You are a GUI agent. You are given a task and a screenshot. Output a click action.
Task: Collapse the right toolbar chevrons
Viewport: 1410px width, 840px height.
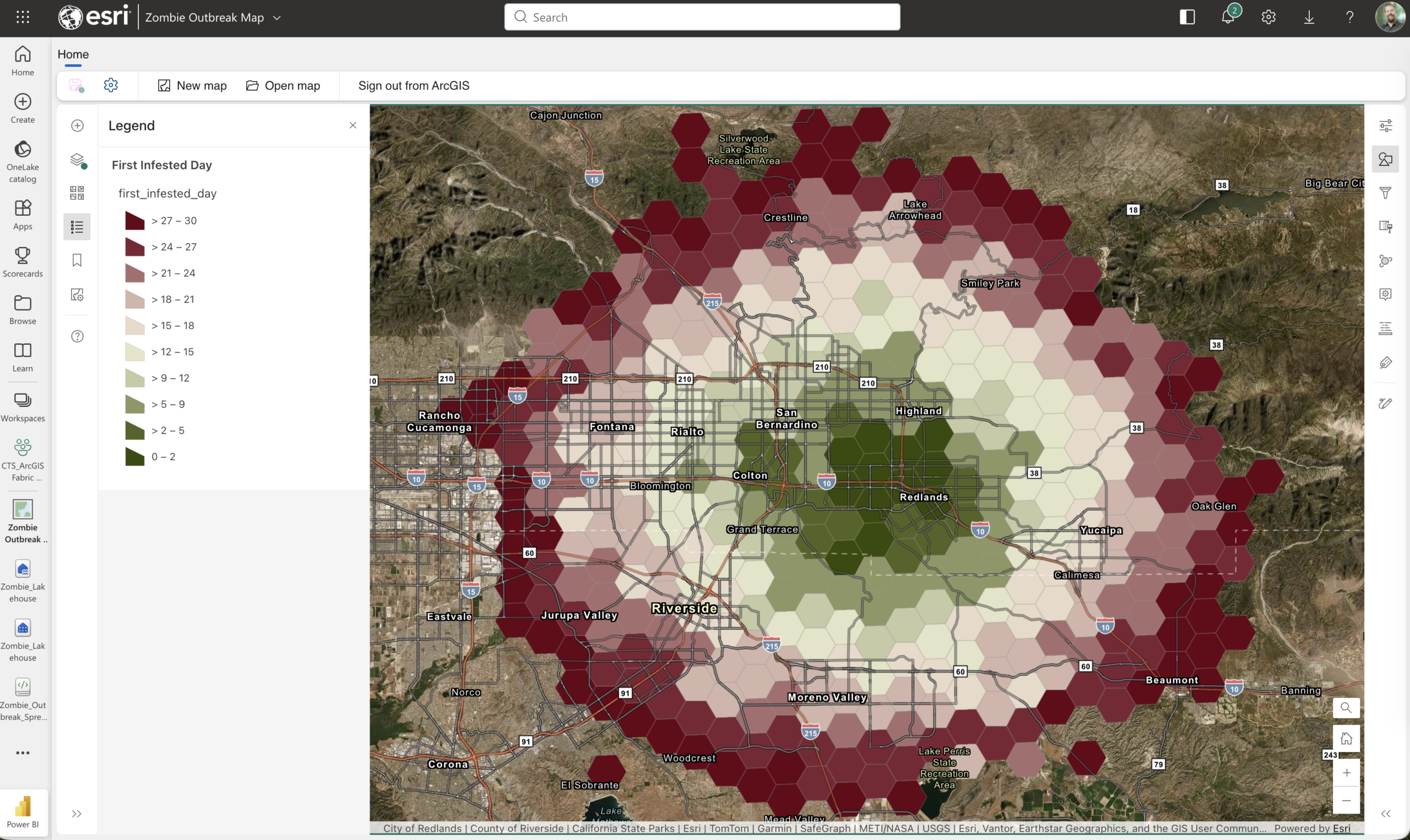pyautogui.click(x=1385, y=814)
